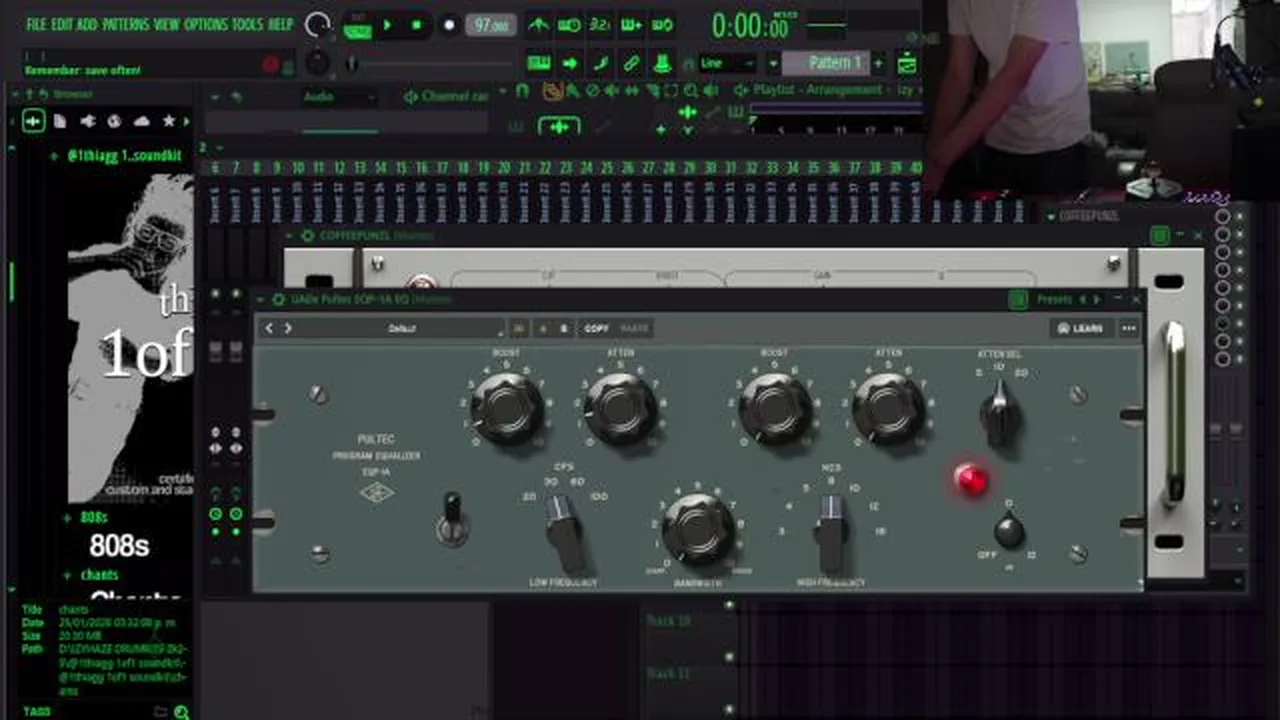This screenshot has height=720, width=1280.
Task: Open Audio channel filter dropdown
Action: point(339,96)
